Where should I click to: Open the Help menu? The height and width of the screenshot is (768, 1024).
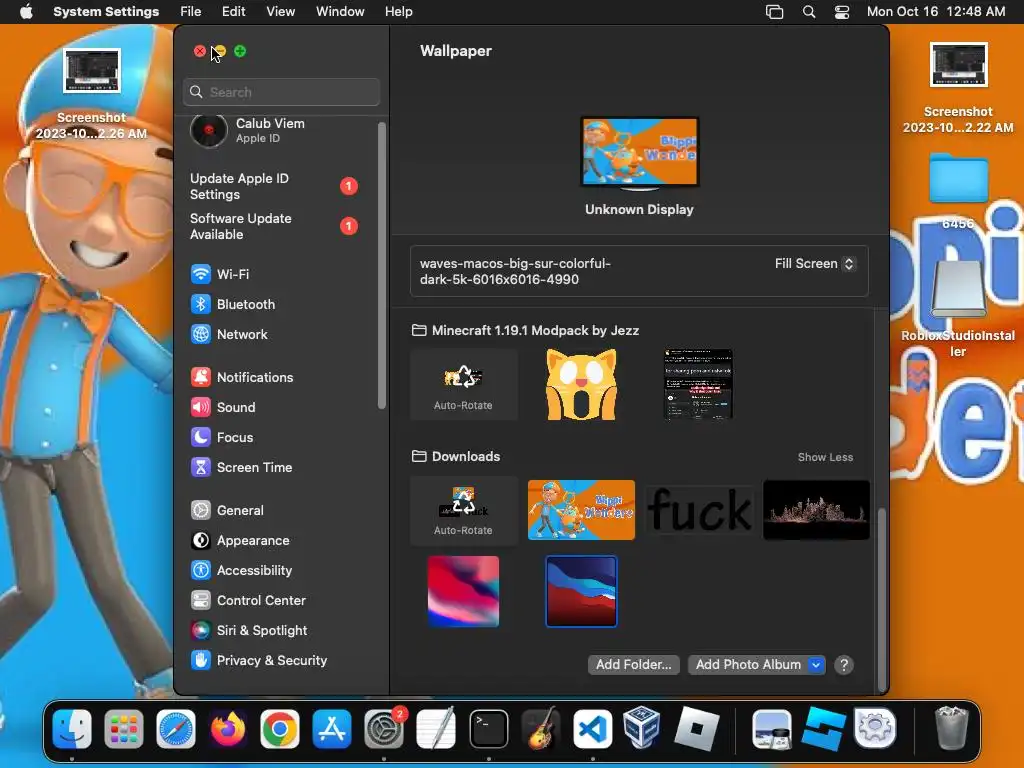point(398,12)
